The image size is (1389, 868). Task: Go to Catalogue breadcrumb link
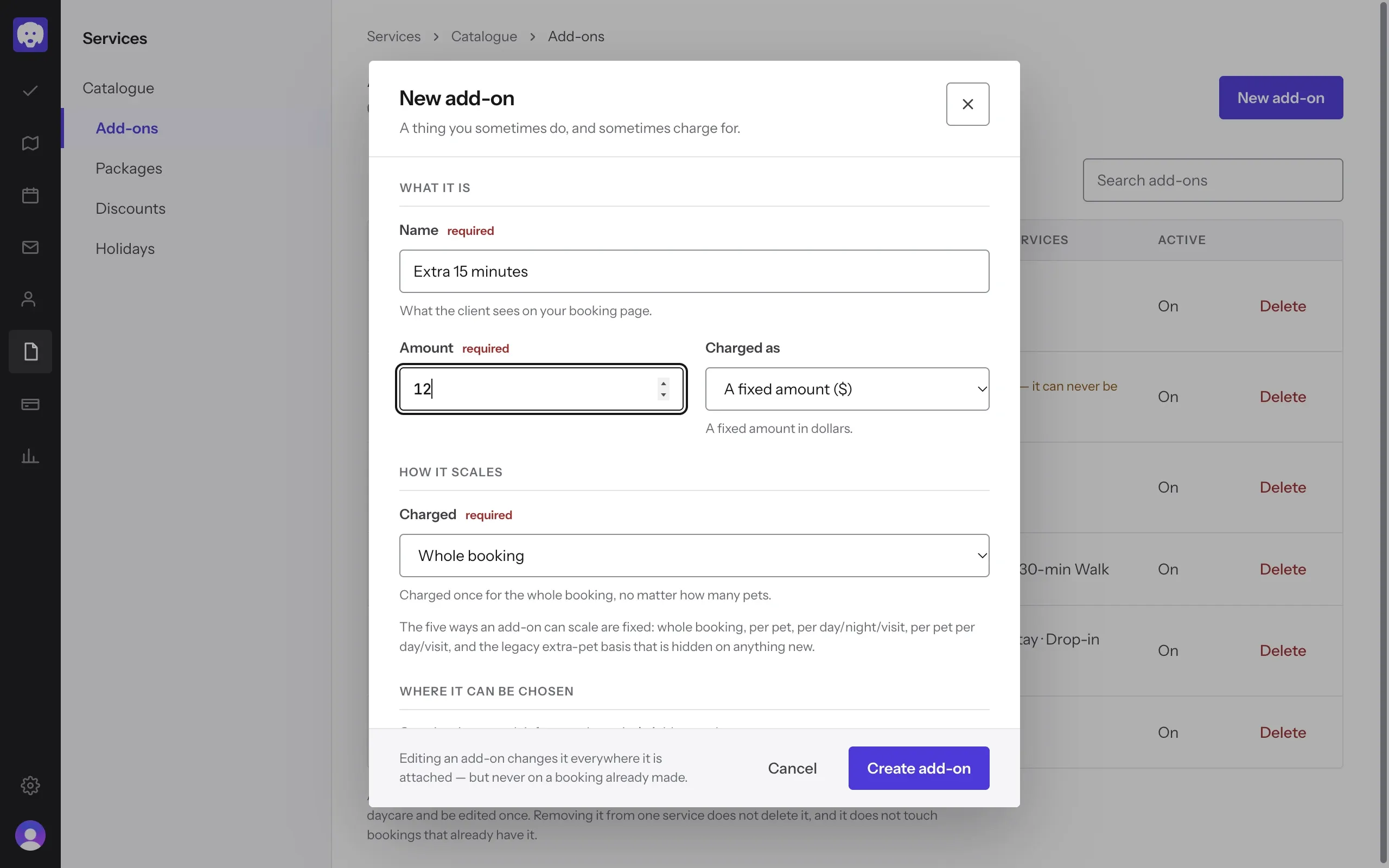pos(484,36)
